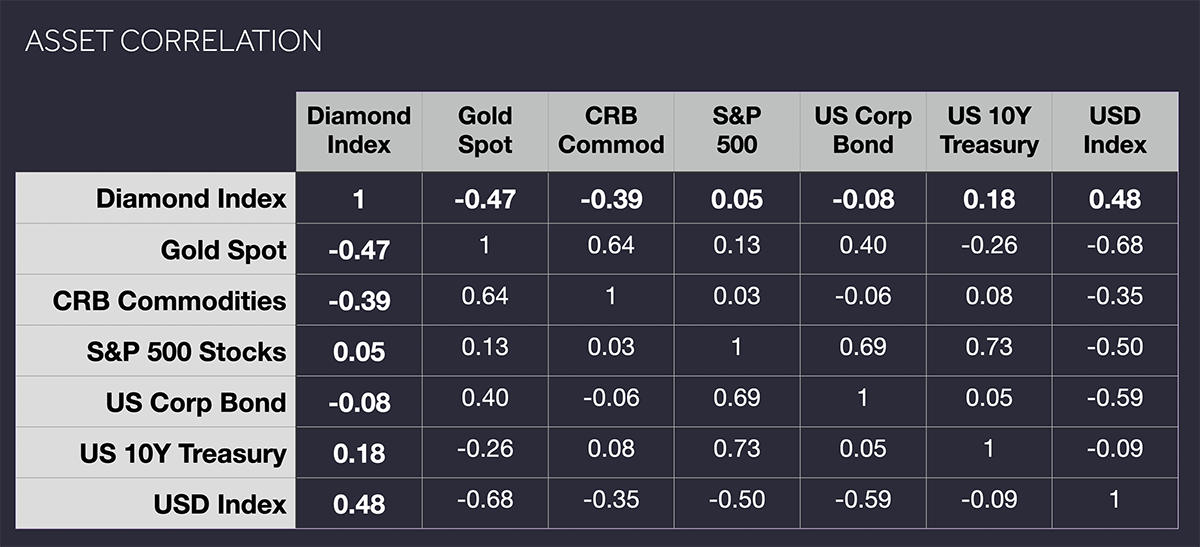This screenshot has width=1200, height=547.
Task: Select the Gold Spot row label
Action: [223, 249]
